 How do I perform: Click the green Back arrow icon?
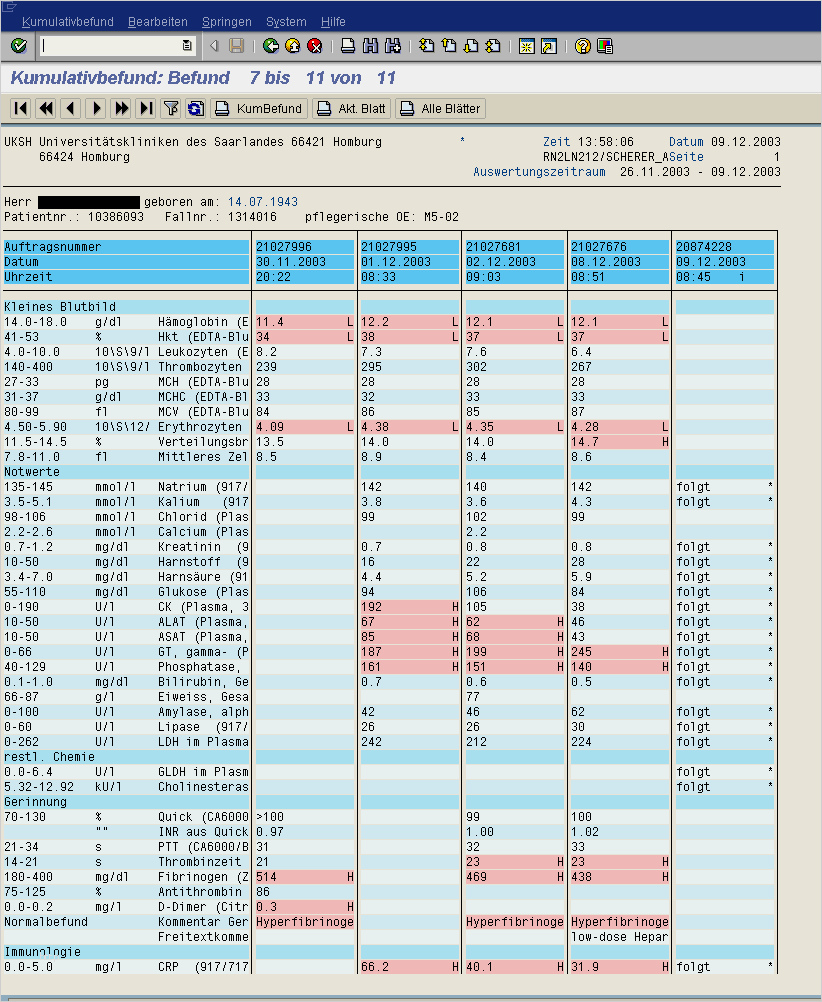271,46
